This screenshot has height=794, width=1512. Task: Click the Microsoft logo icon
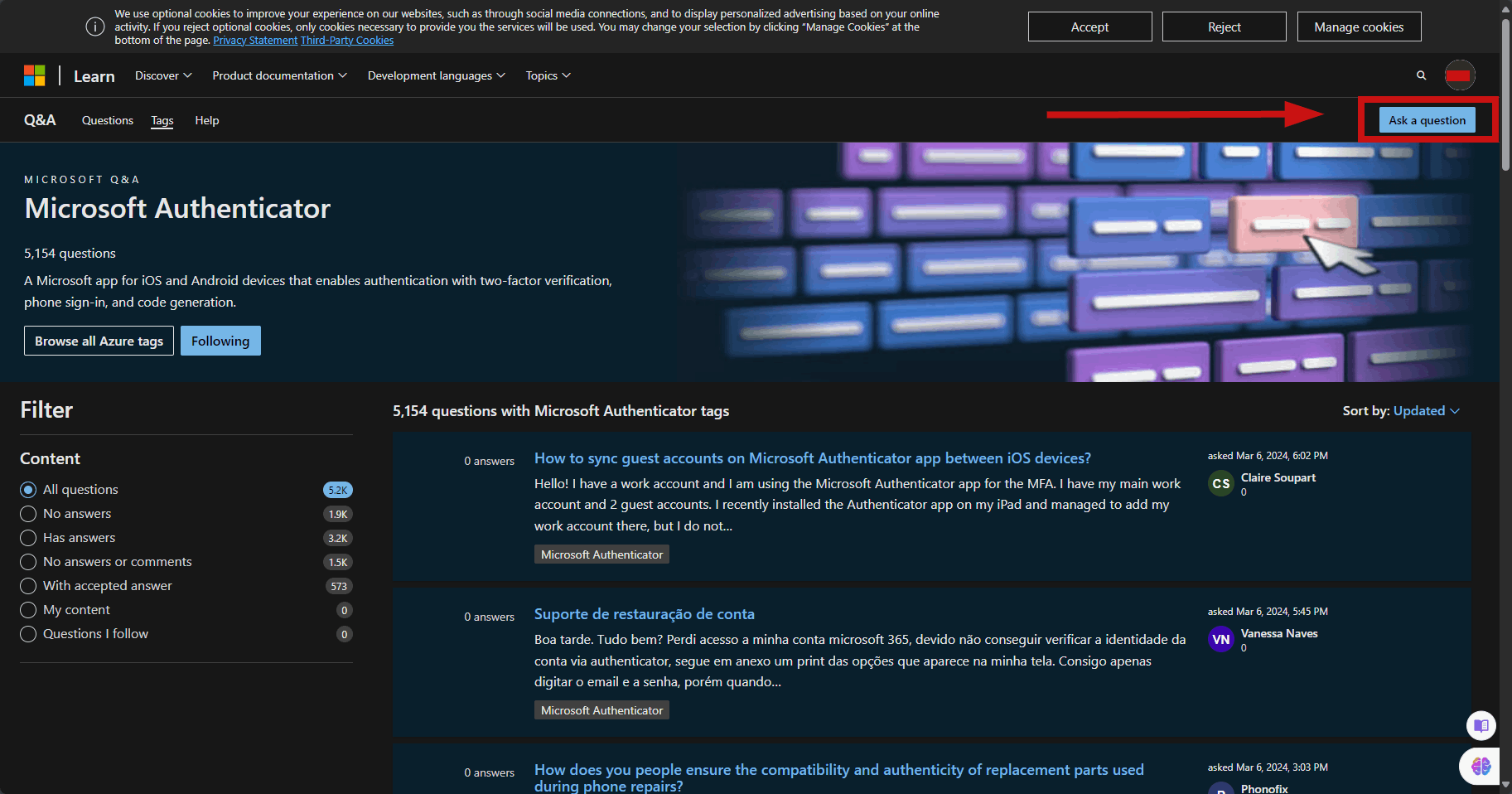35,75
